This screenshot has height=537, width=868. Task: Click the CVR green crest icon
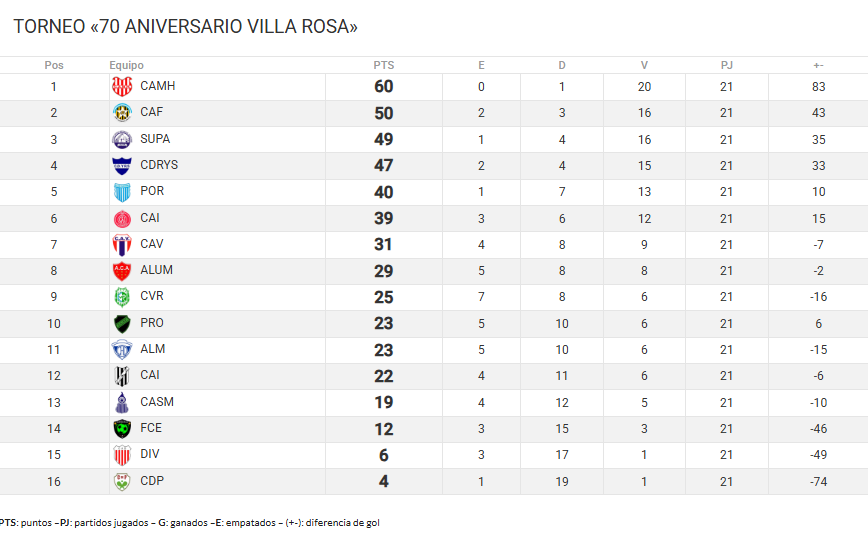coord(122,297)
